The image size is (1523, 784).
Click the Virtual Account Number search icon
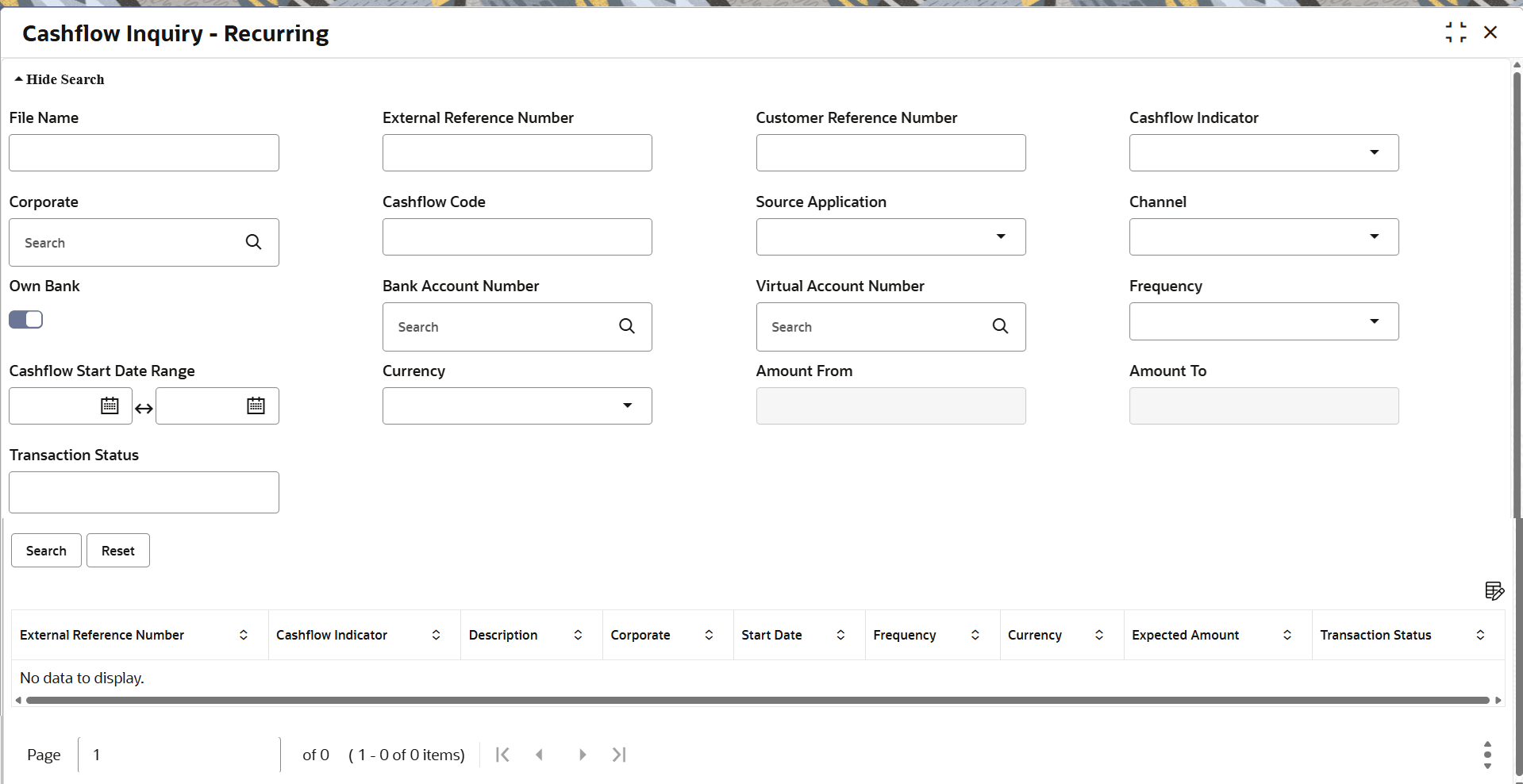(1000, 326)
